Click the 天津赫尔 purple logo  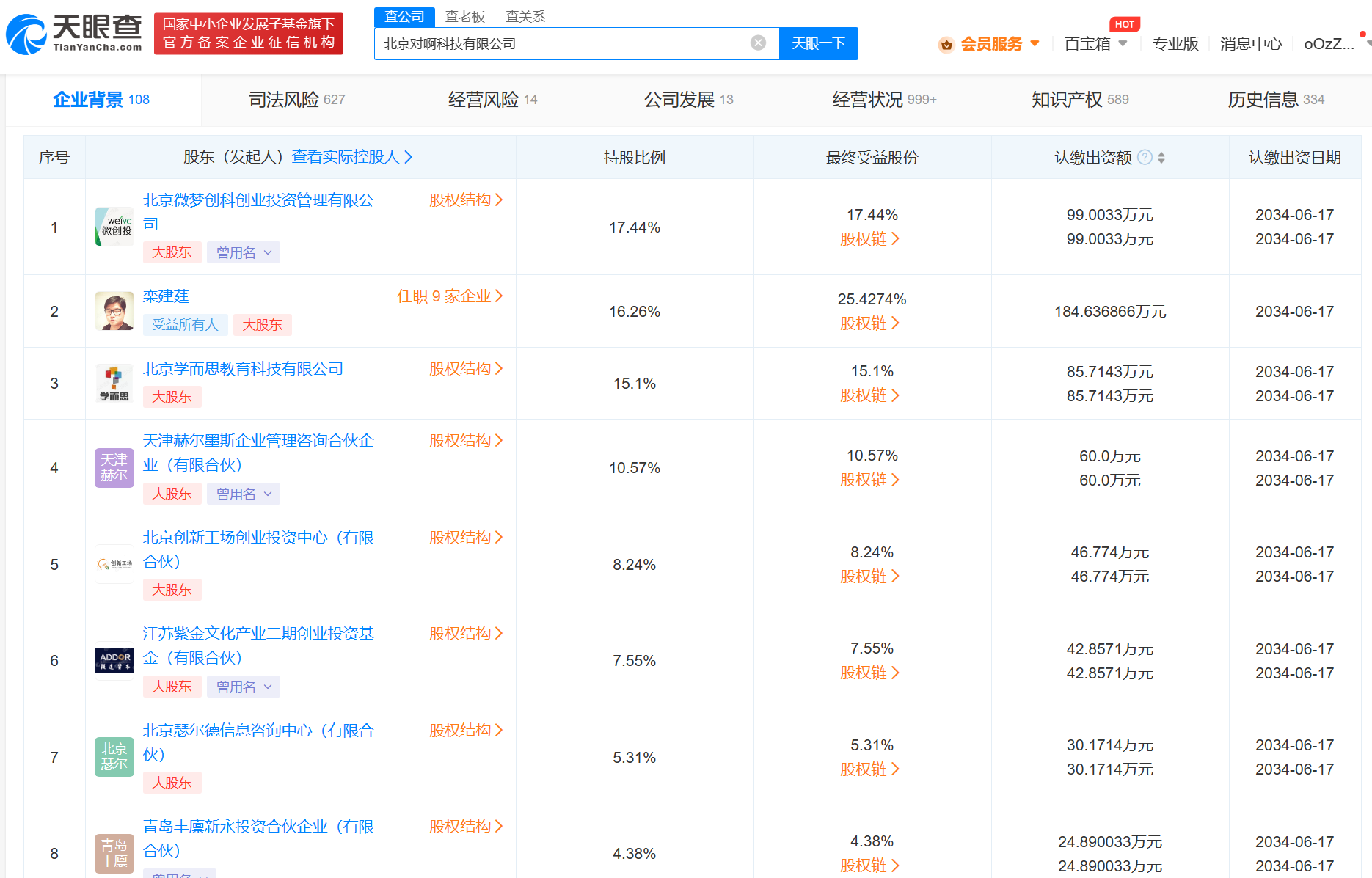[x=114, y=467]
